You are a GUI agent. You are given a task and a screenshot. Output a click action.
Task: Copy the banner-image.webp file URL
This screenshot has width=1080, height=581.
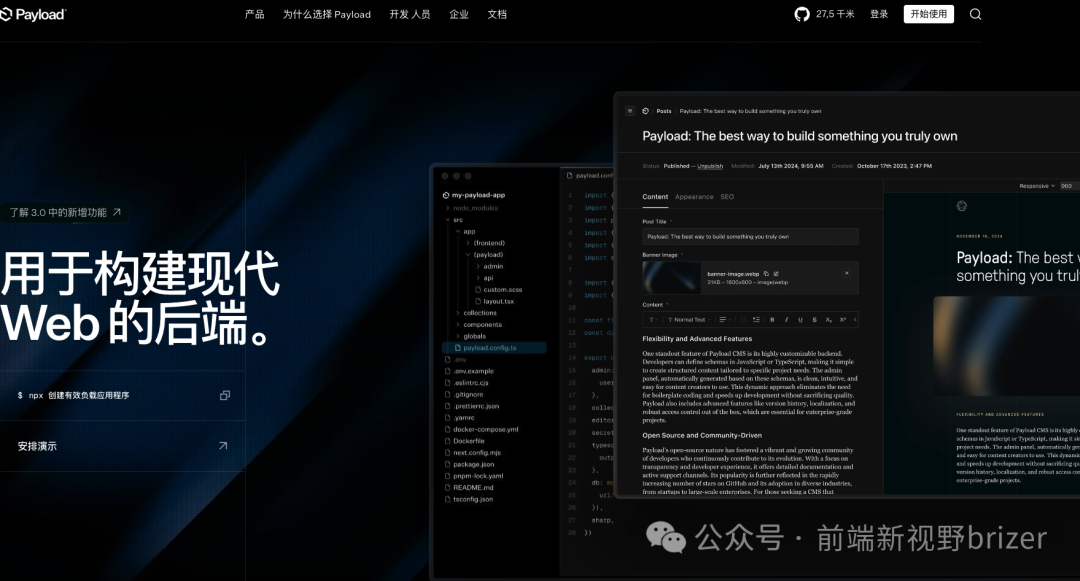point(766,273)
